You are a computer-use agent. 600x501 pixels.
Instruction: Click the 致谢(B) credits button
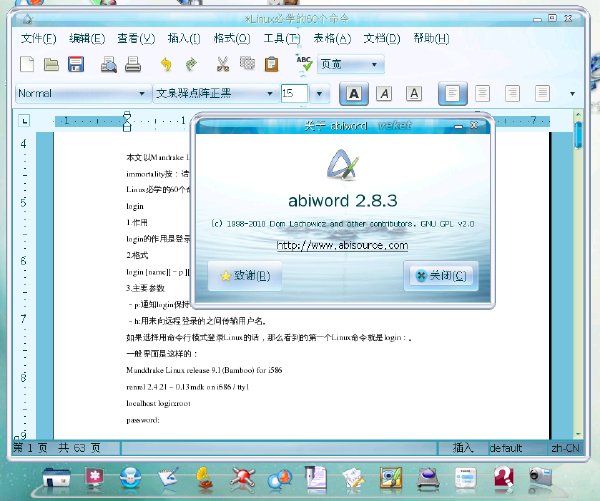coord(245,276)
